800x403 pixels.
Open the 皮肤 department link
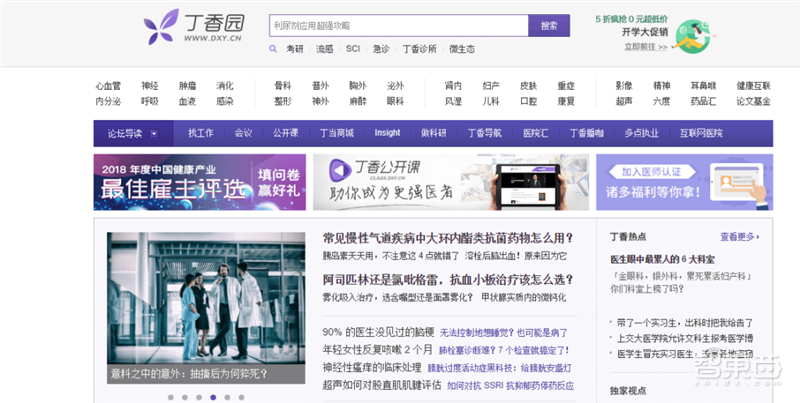point(529,86)
